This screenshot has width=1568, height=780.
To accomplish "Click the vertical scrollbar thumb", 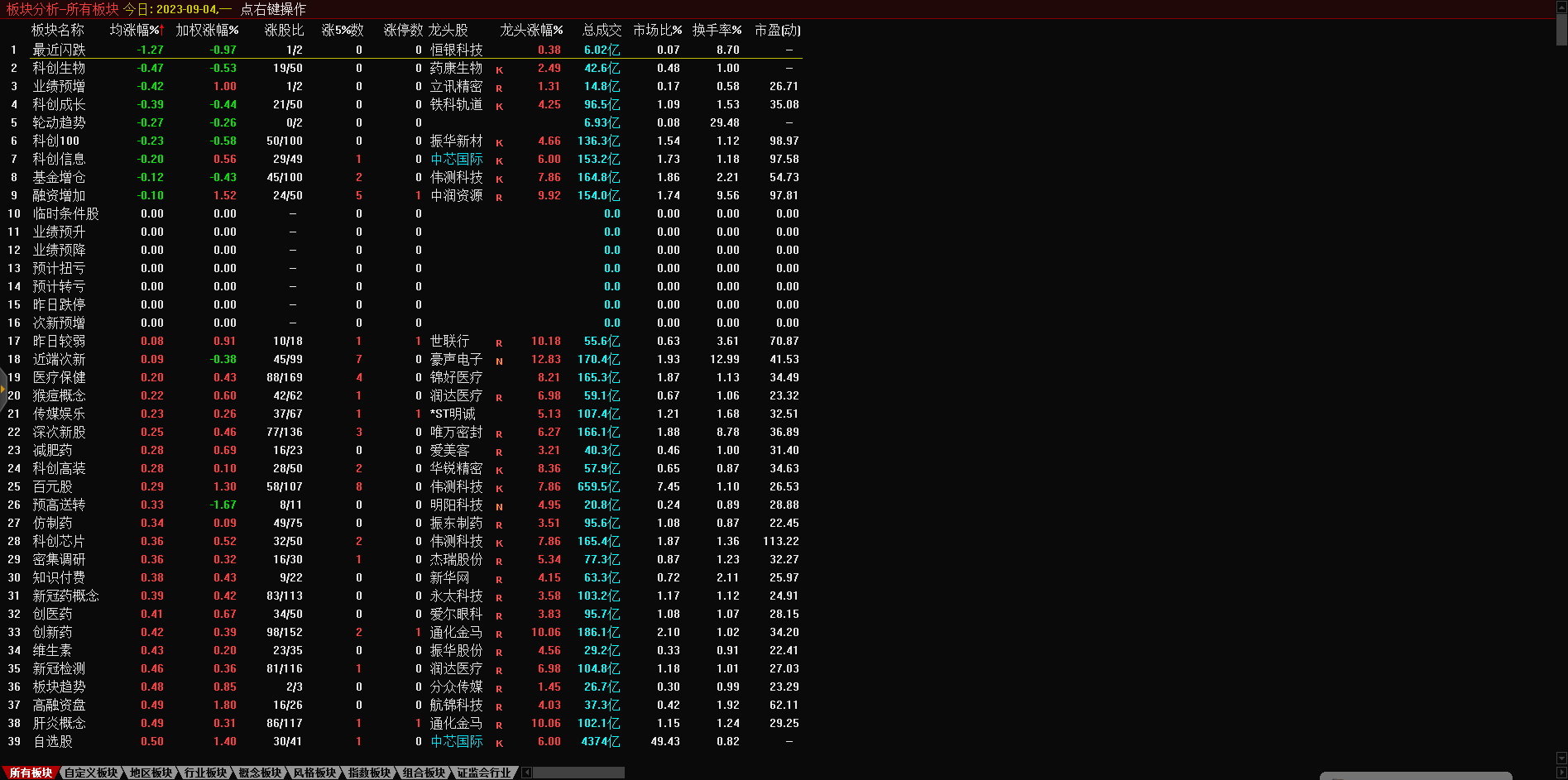I will 1561,29.
